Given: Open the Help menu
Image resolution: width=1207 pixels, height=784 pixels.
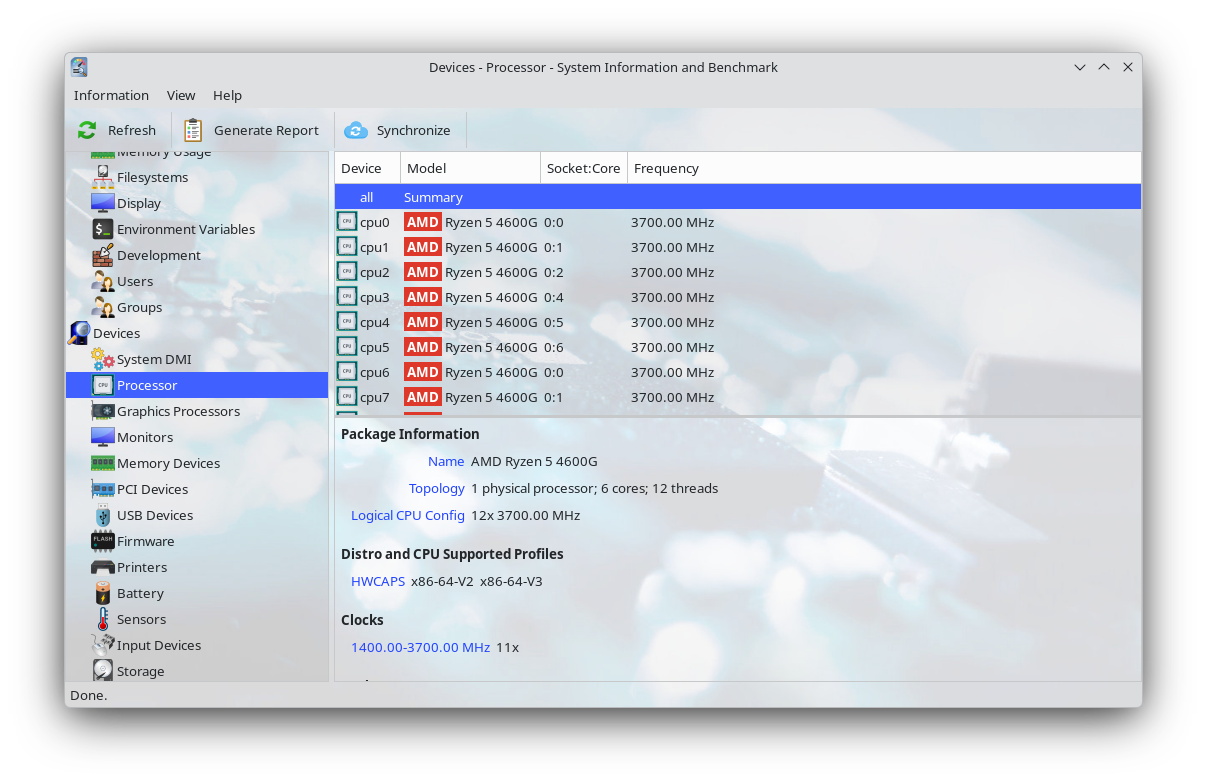Looking at the screenshot, I should point(227,95).
